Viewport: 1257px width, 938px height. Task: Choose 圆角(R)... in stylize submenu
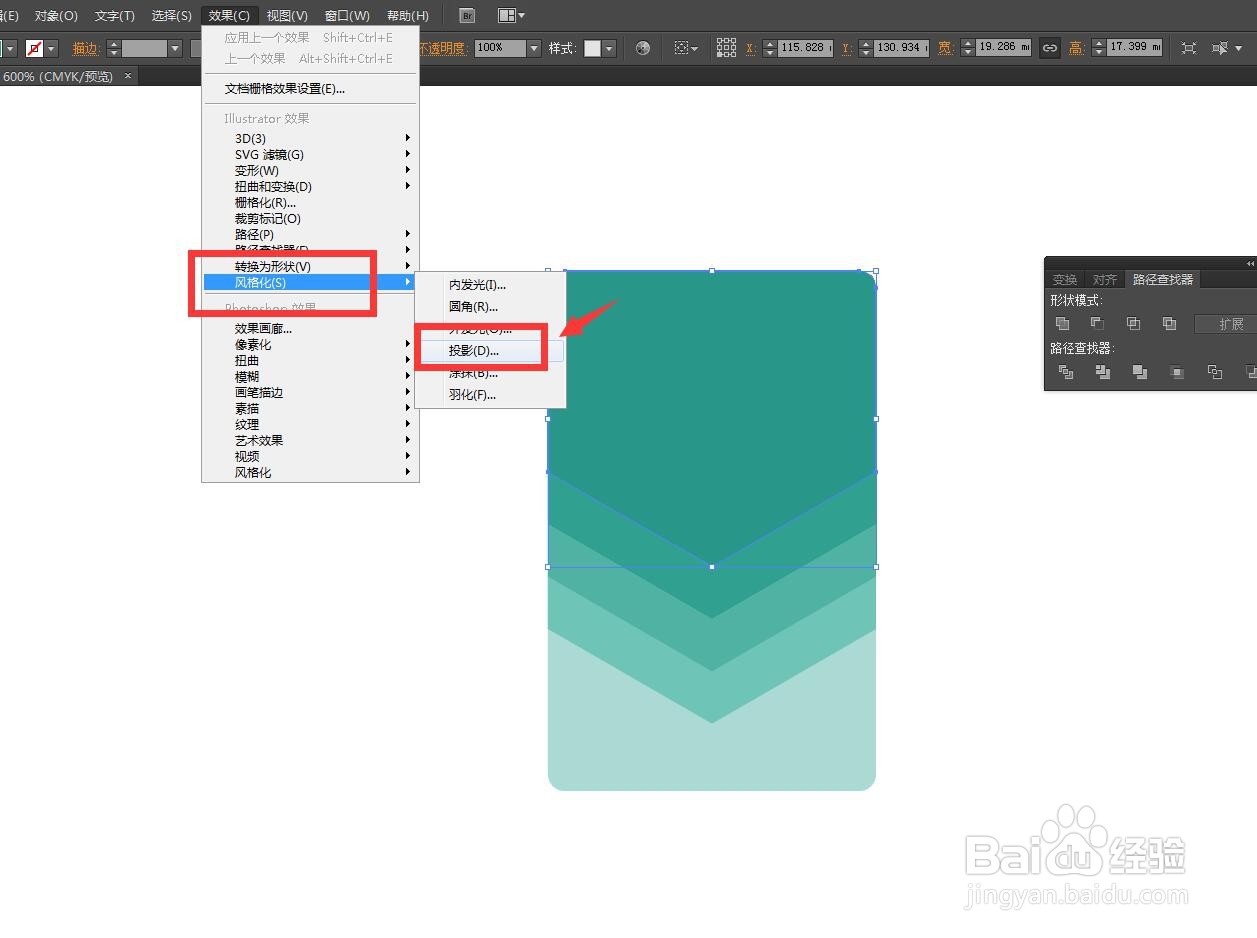[490, 307]
